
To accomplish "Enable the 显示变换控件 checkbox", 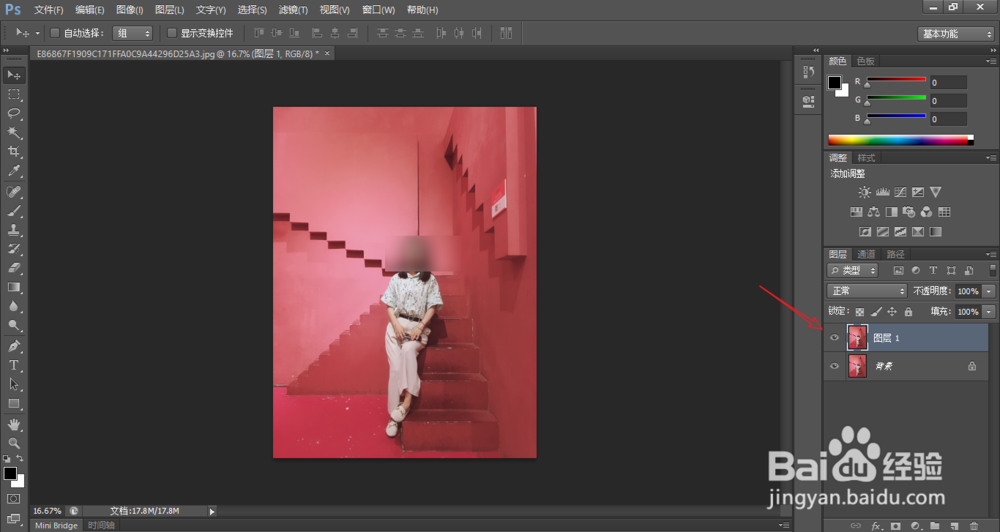I will [172, 33].
